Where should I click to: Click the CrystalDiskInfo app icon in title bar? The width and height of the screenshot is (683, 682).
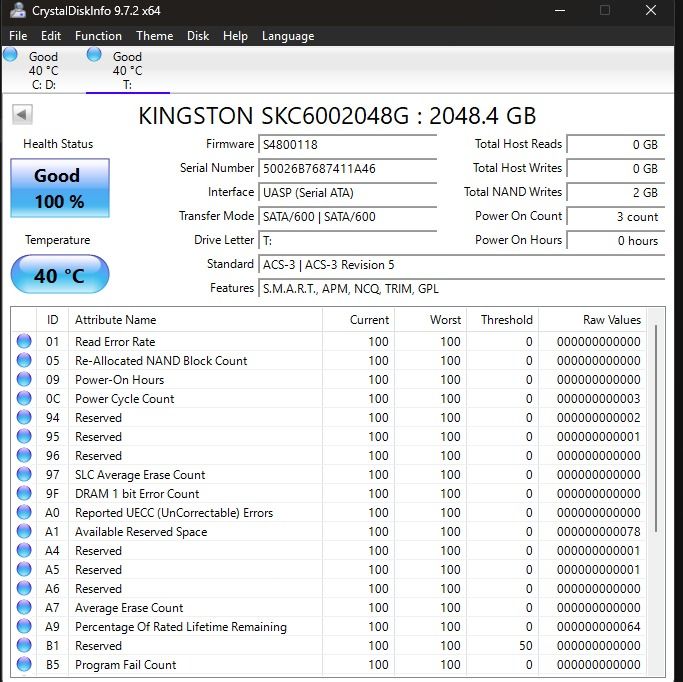pyautogui.click(x=17, y=10)
